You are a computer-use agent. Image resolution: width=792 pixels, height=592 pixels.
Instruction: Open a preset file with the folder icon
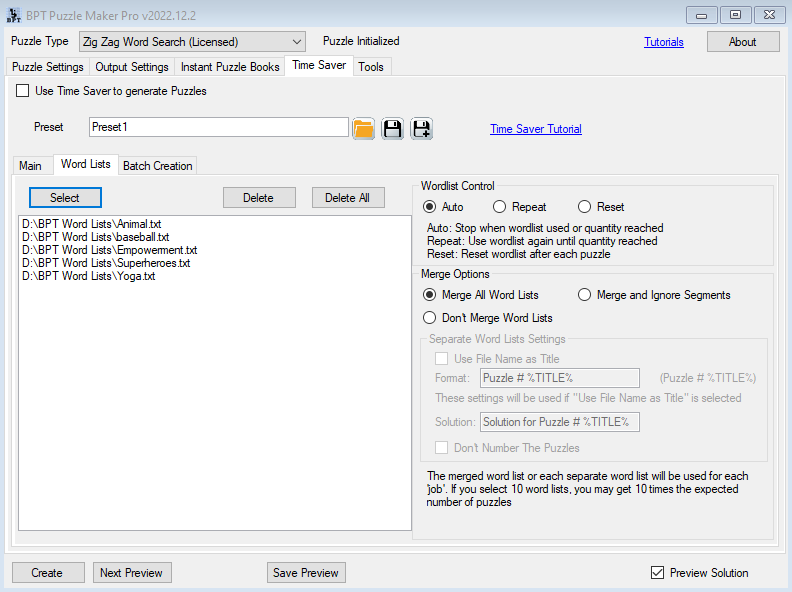(363, 128)
